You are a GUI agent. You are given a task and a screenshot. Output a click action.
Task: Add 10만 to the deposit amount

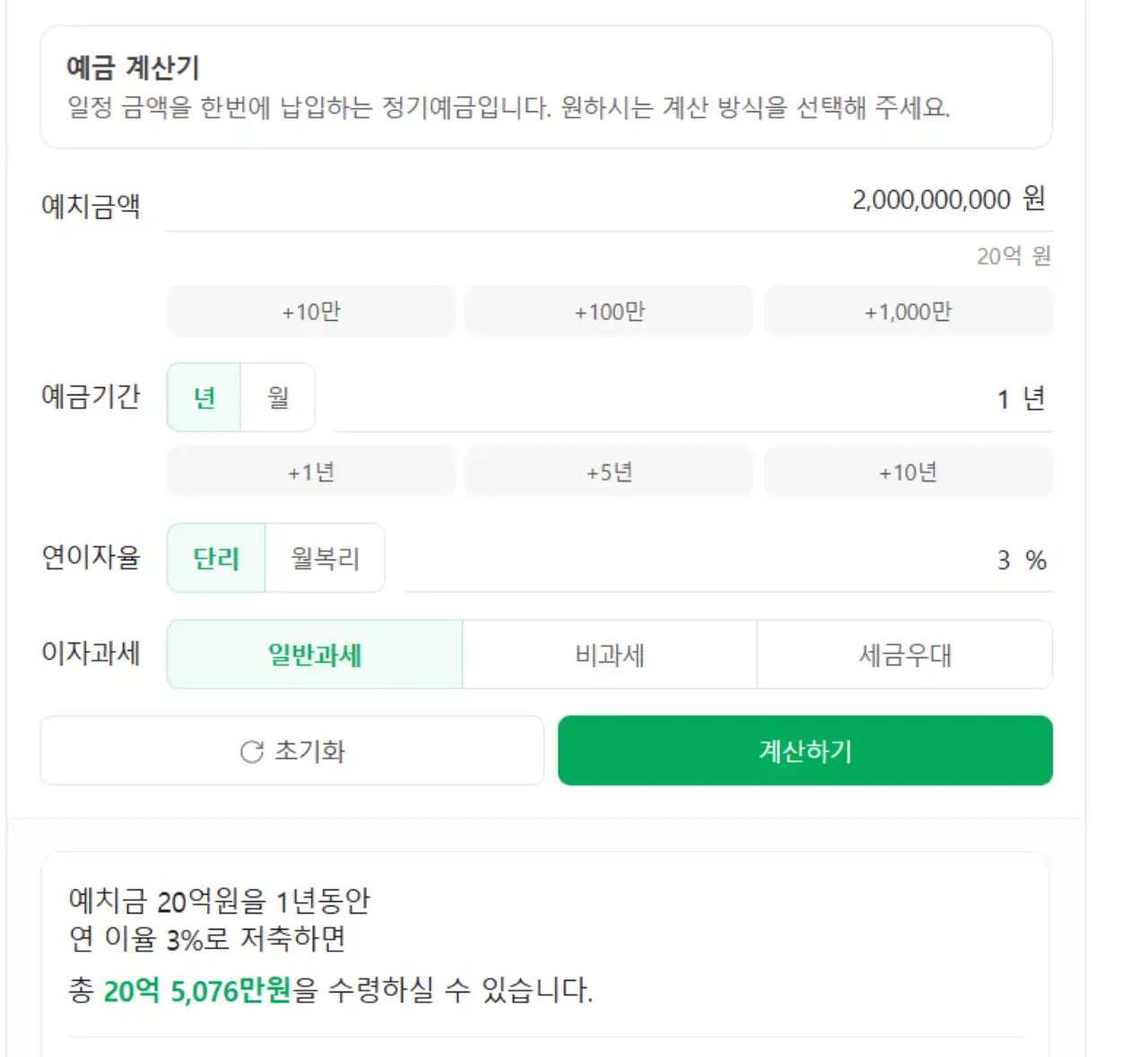coord(309,311)
